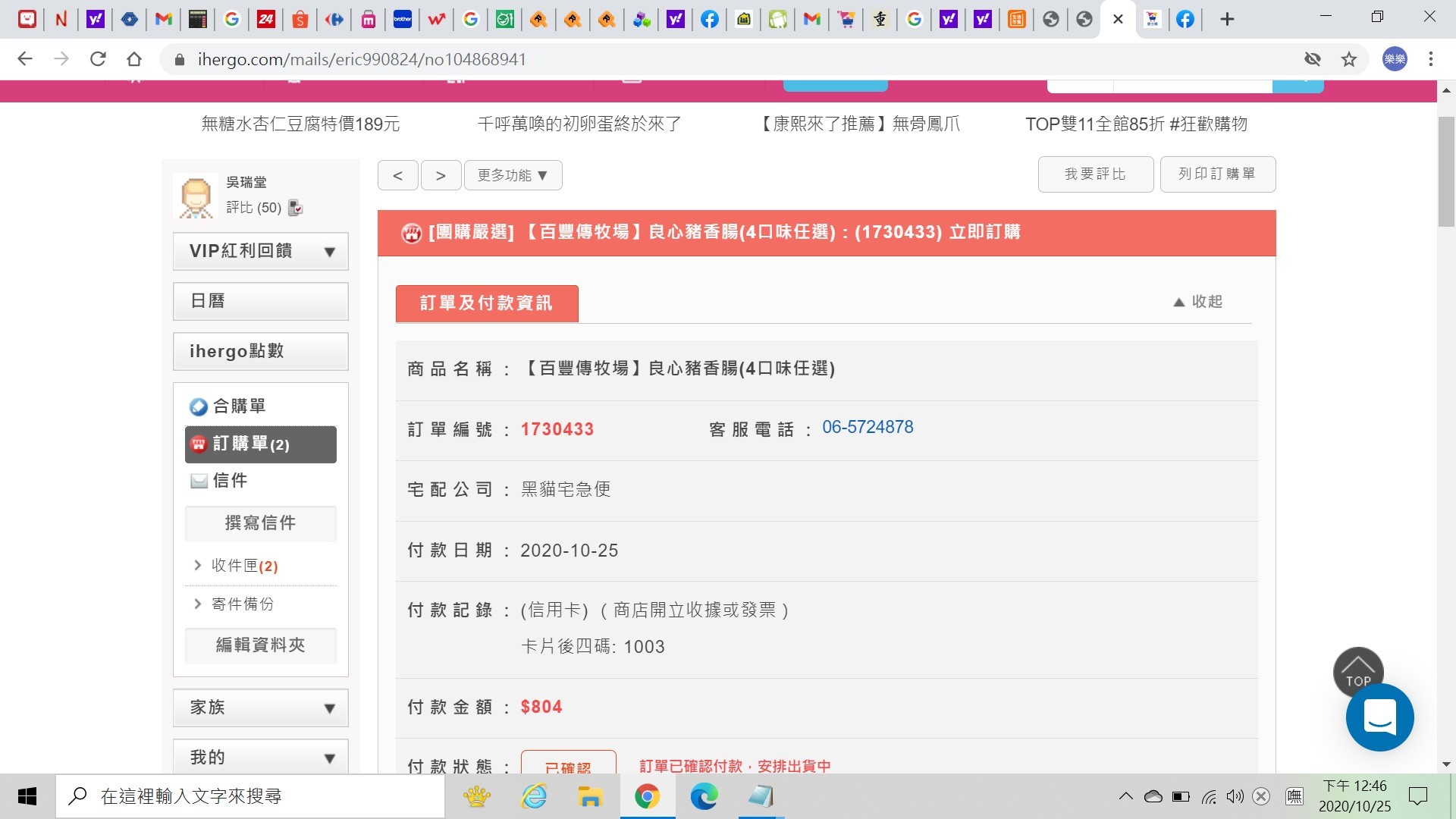Show hidden system tray icons

pos(1126,796)
